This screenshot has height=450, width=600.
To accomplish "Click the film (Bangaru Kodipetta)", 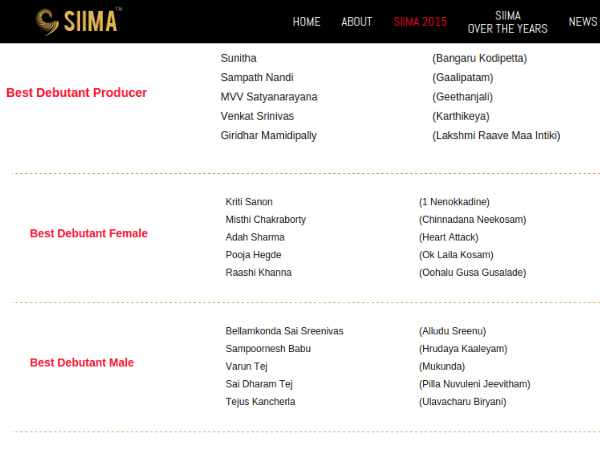I will pos(479,59).
